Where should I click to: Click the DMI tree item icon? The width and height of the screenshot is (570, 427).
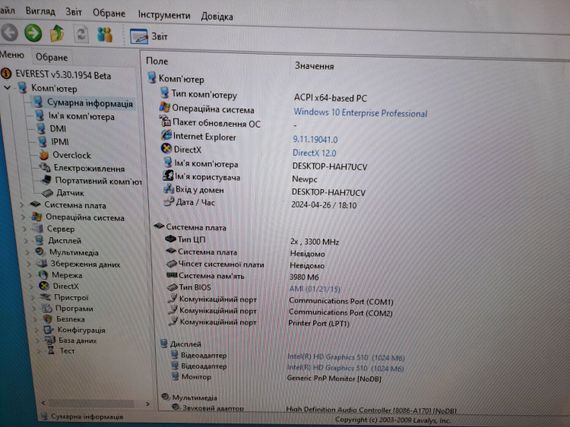coord(41,128)
